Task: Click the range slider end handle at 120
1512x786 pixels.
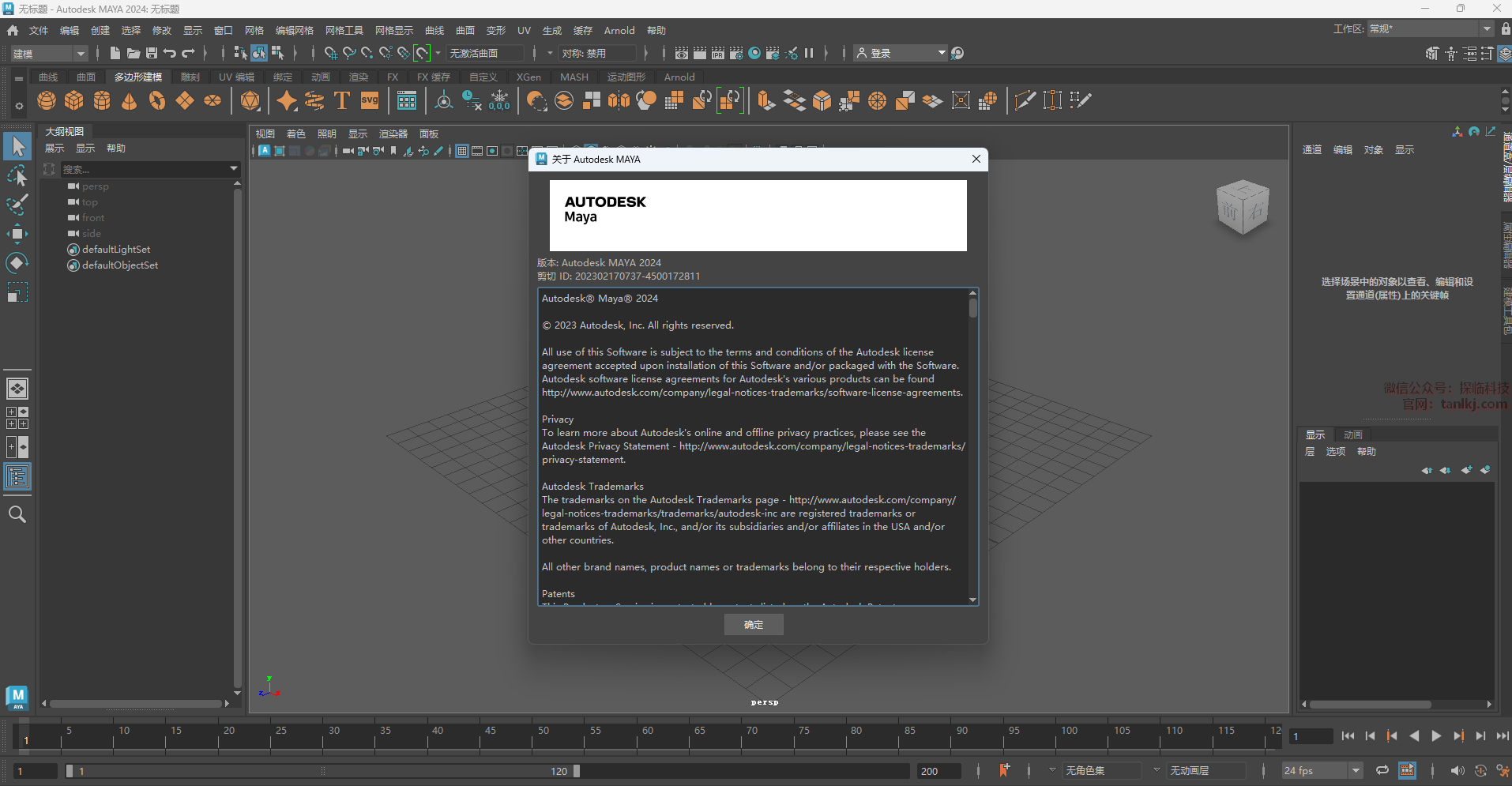Action: click(x=577, y=771)
